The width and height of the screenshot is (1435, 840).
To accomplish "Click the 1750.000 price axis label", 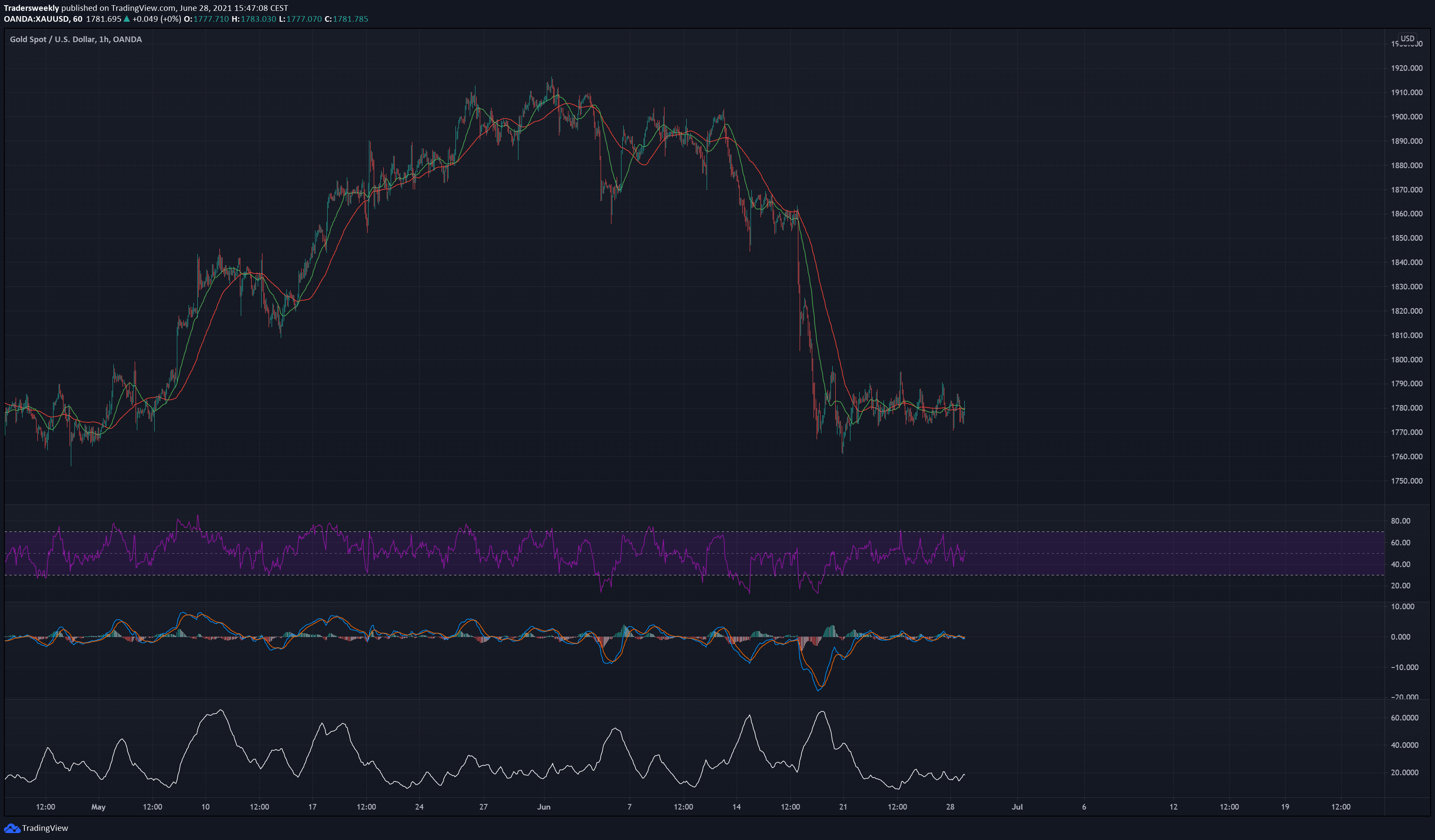I will [1406, 481].
